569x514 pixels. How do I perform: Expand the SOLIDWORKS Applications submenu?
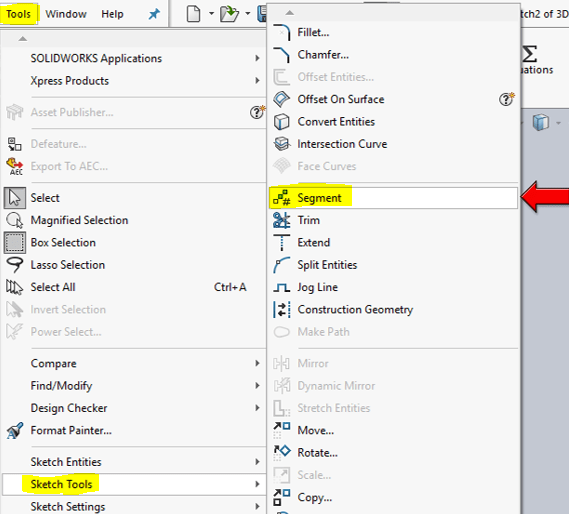(134, 58)
